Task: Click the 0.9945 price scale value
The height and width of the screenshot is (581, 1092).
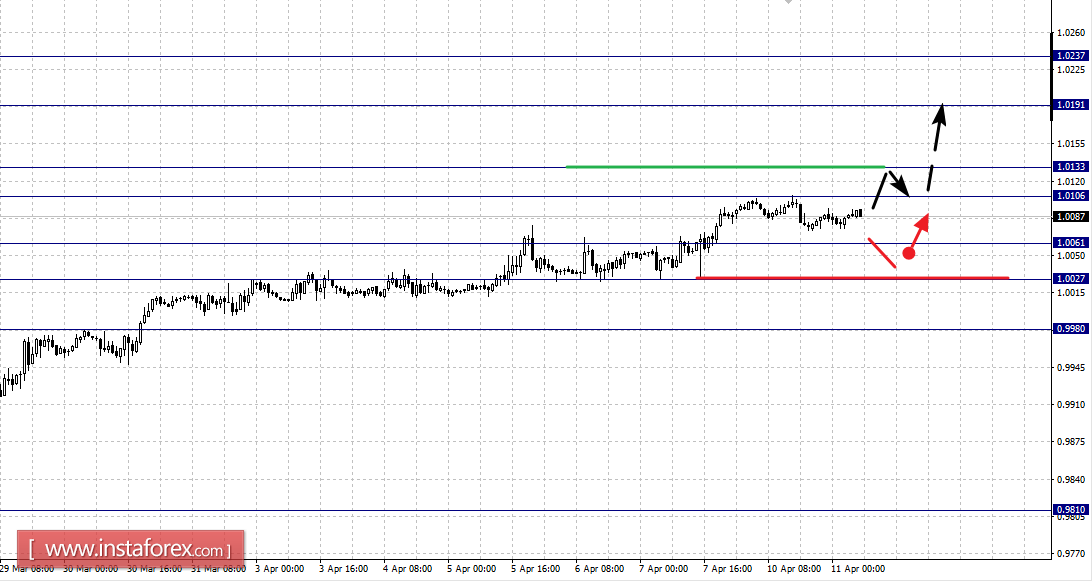Action: point(1070,367)
